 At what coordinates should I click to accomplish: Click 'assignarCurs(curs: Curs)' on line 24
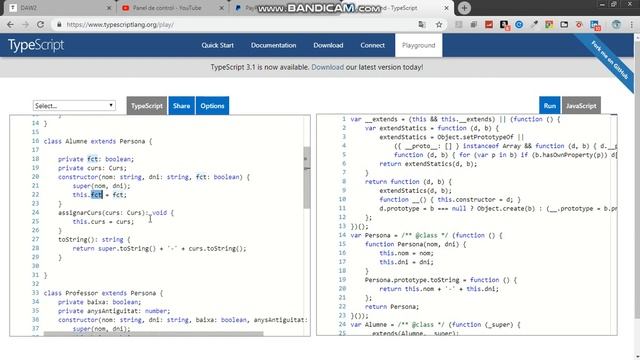point(102,213)
